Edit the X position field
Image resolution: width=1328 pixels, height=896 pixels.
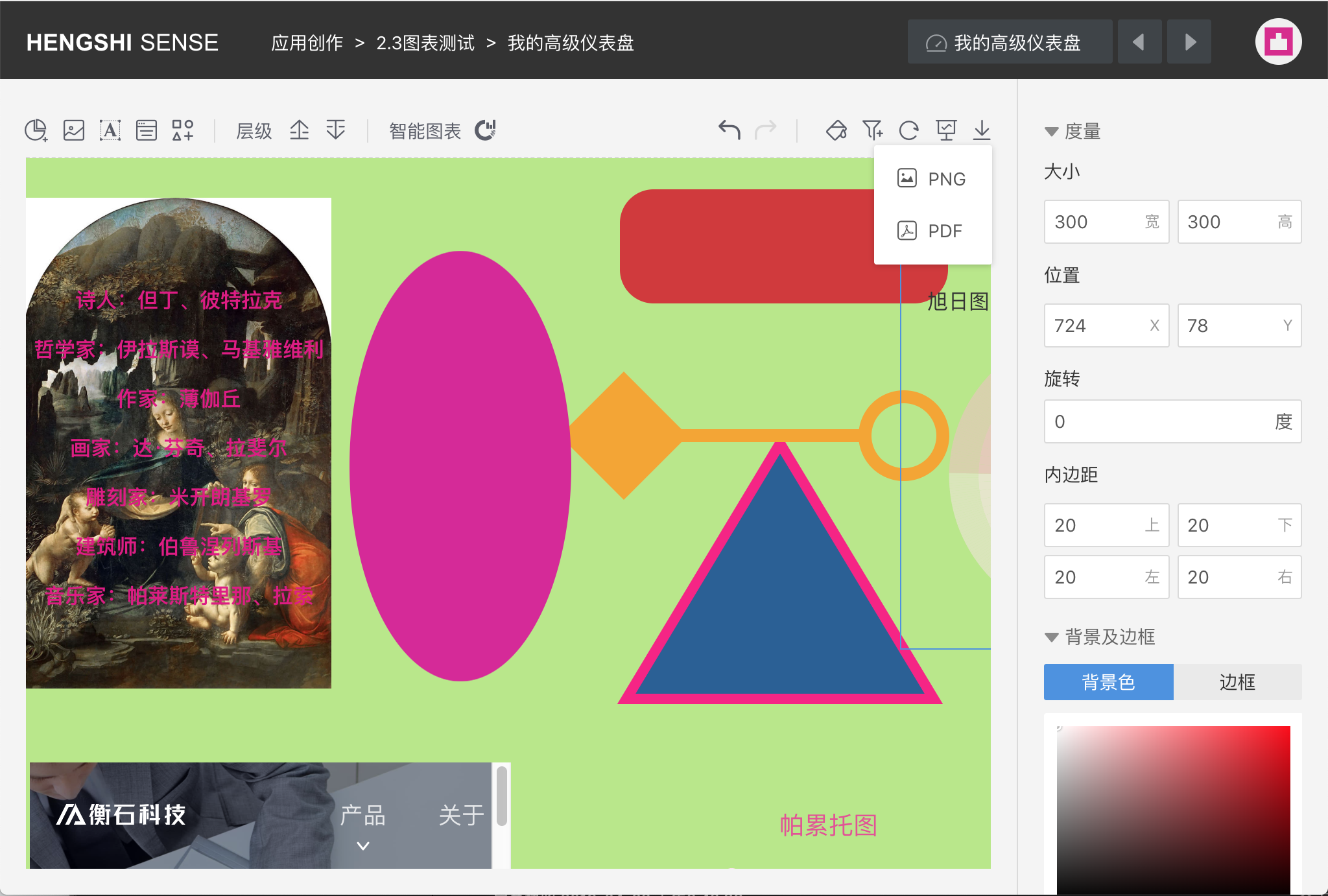click(x=1106, y=325)
